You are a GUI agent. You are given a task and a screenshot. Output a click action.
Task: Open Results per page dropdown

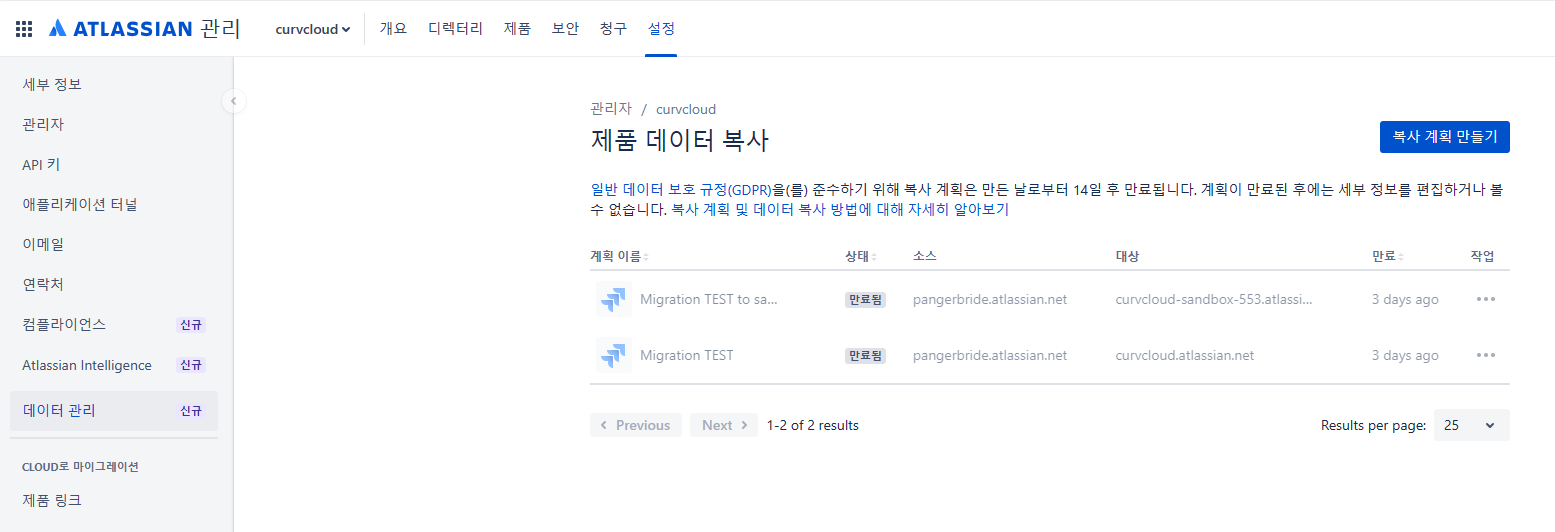[x=1471, y=425]
